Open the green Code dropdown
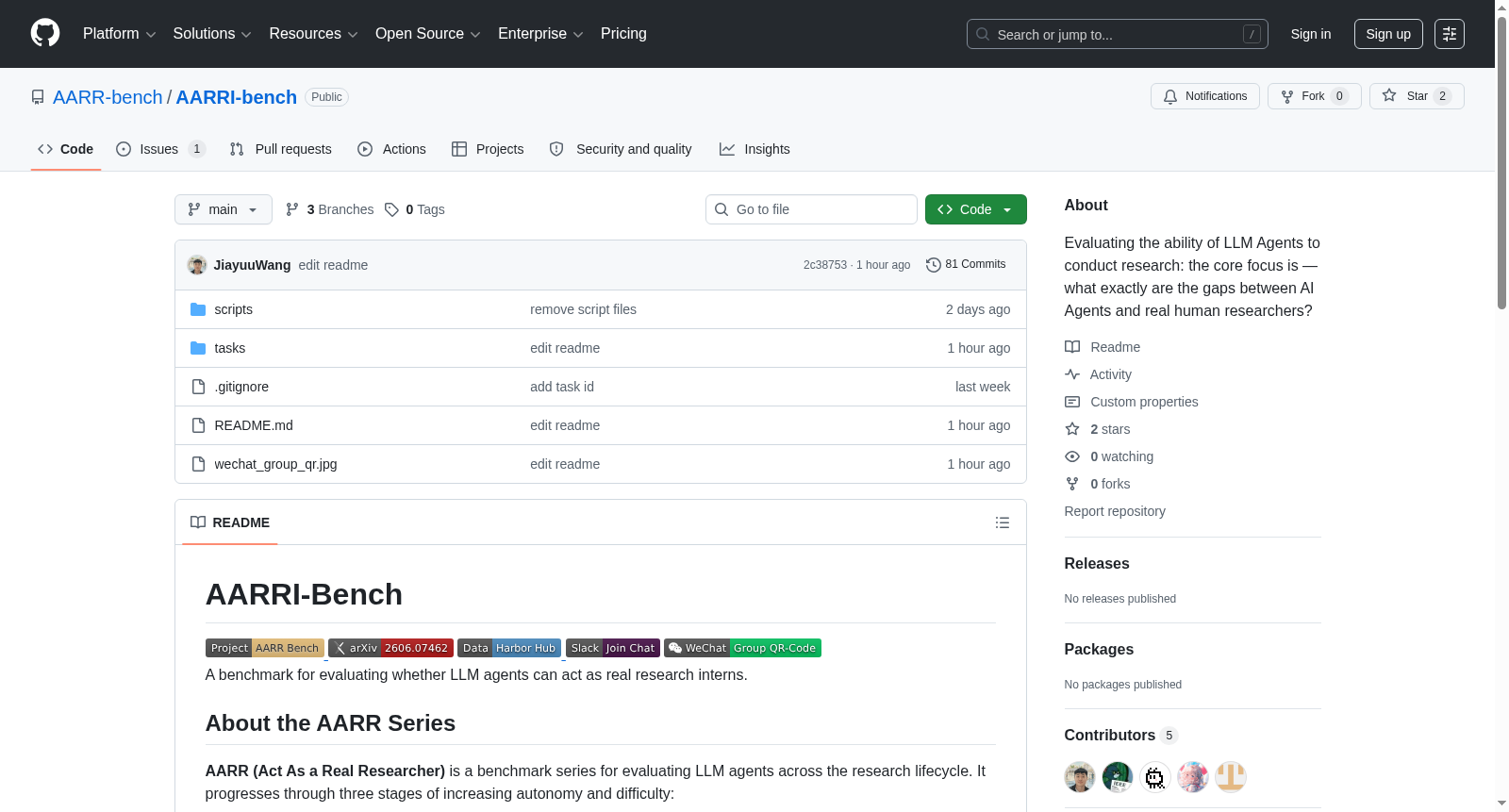 pos(976,209)
